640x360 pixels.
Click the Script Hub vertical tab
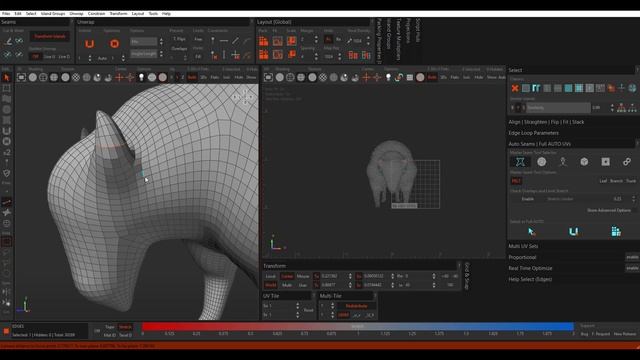coord(418,30)
